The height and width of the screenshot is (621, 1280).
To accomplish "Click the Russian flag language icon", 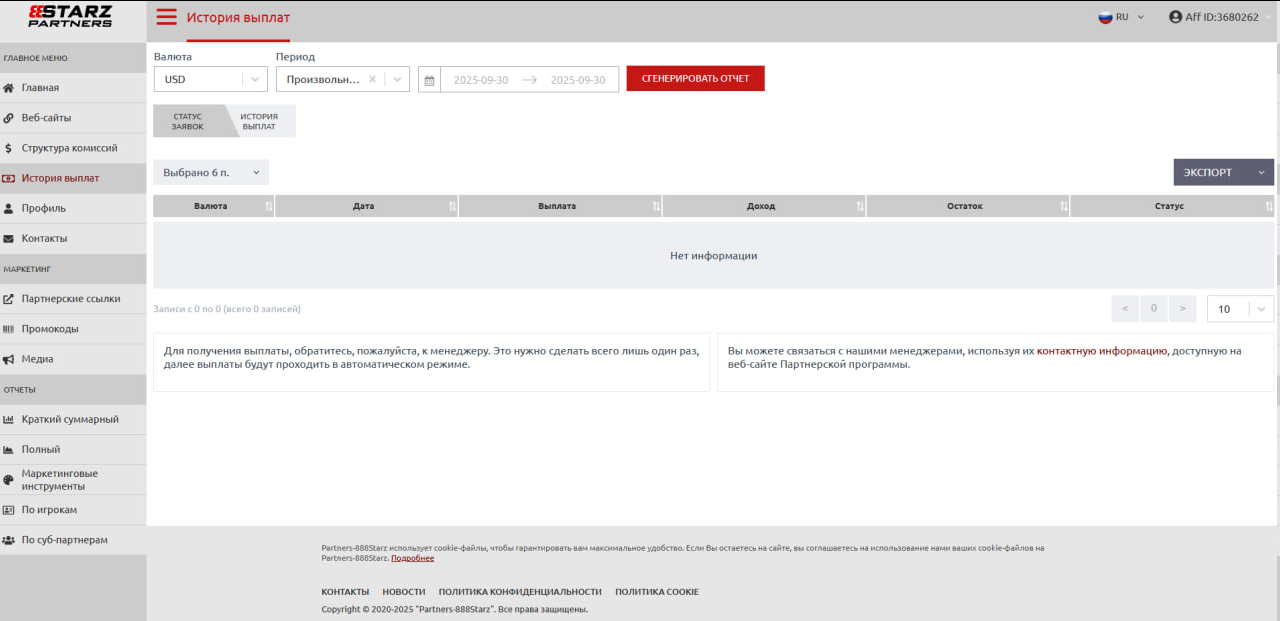I will pos(1105,17).
